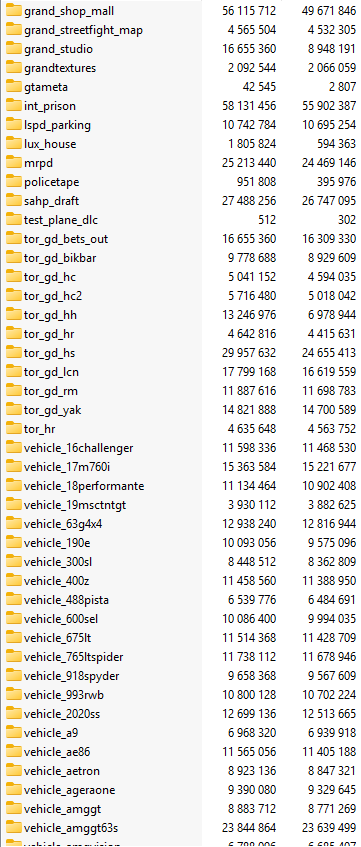Click packed size 12 513 665
The height and width of the screenshot is (847, 361).
tap(329, 714)
